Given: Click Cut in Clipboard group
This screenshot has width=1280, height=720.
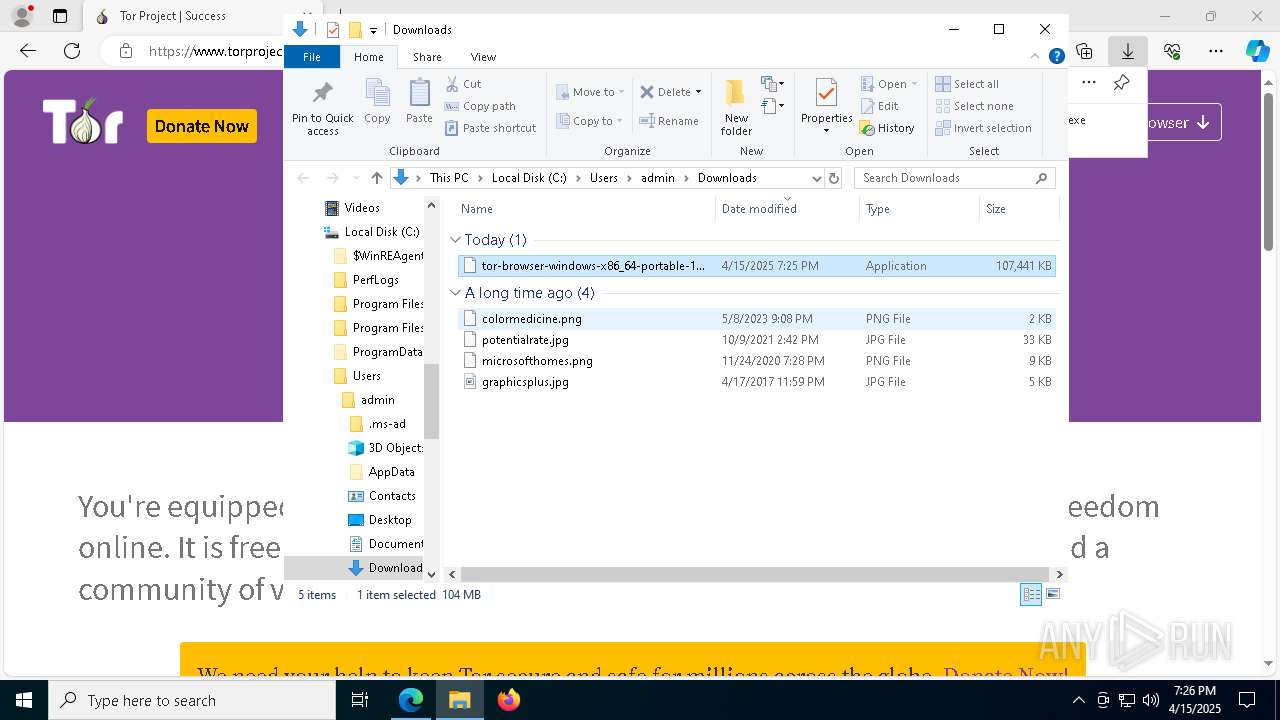Looking at the screenshot, I should click(463, 84).
